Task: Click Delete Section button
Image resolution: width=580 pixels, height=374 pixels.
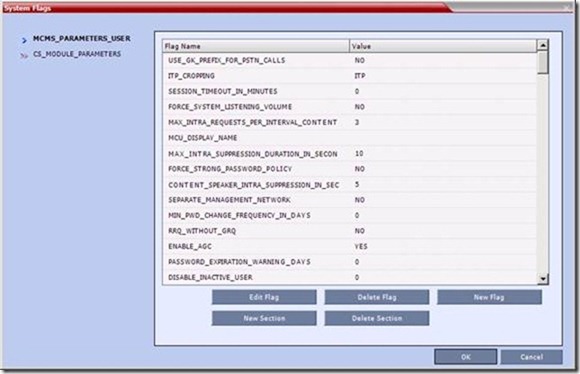Action: tap(377, 318)
